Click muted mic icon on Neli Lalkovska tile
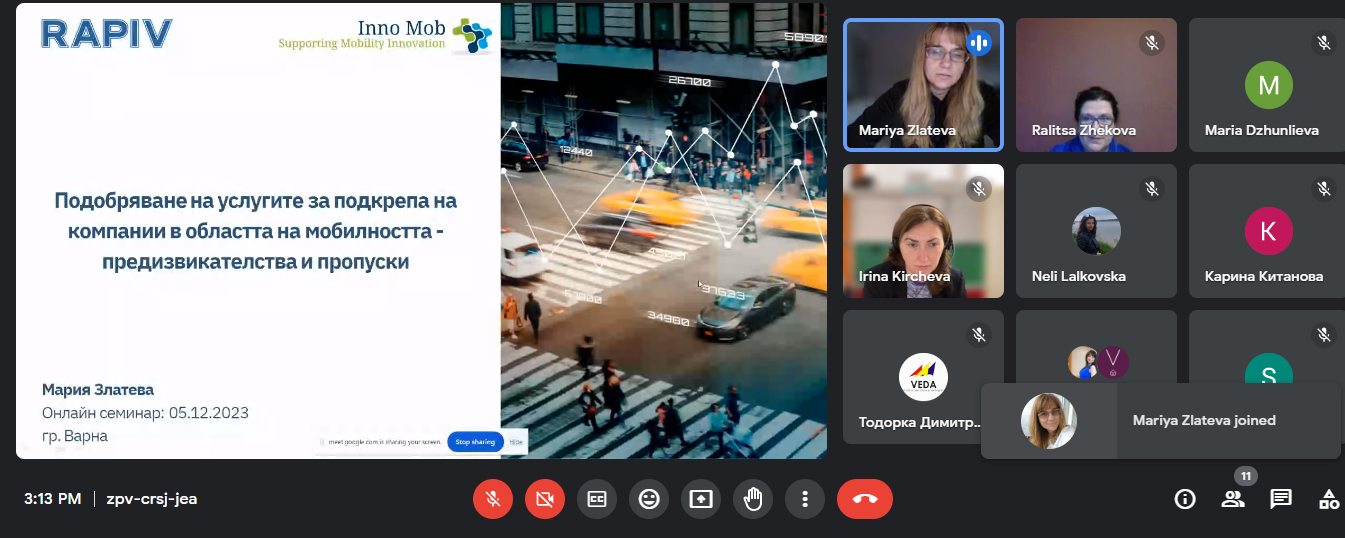 click(1151, 189)
